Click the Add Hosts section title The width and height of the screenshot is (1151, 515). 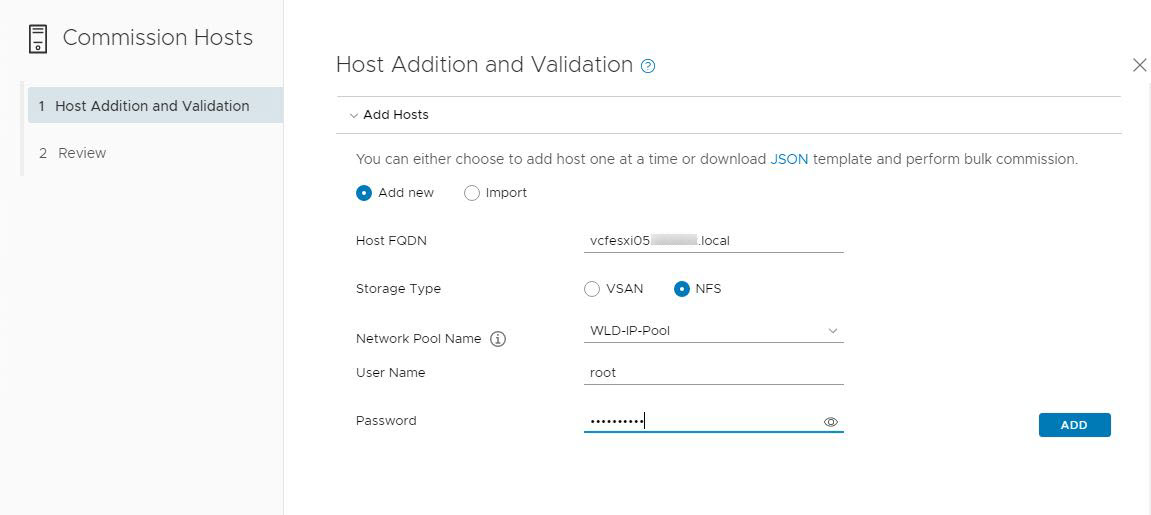[x=396, y=115]
